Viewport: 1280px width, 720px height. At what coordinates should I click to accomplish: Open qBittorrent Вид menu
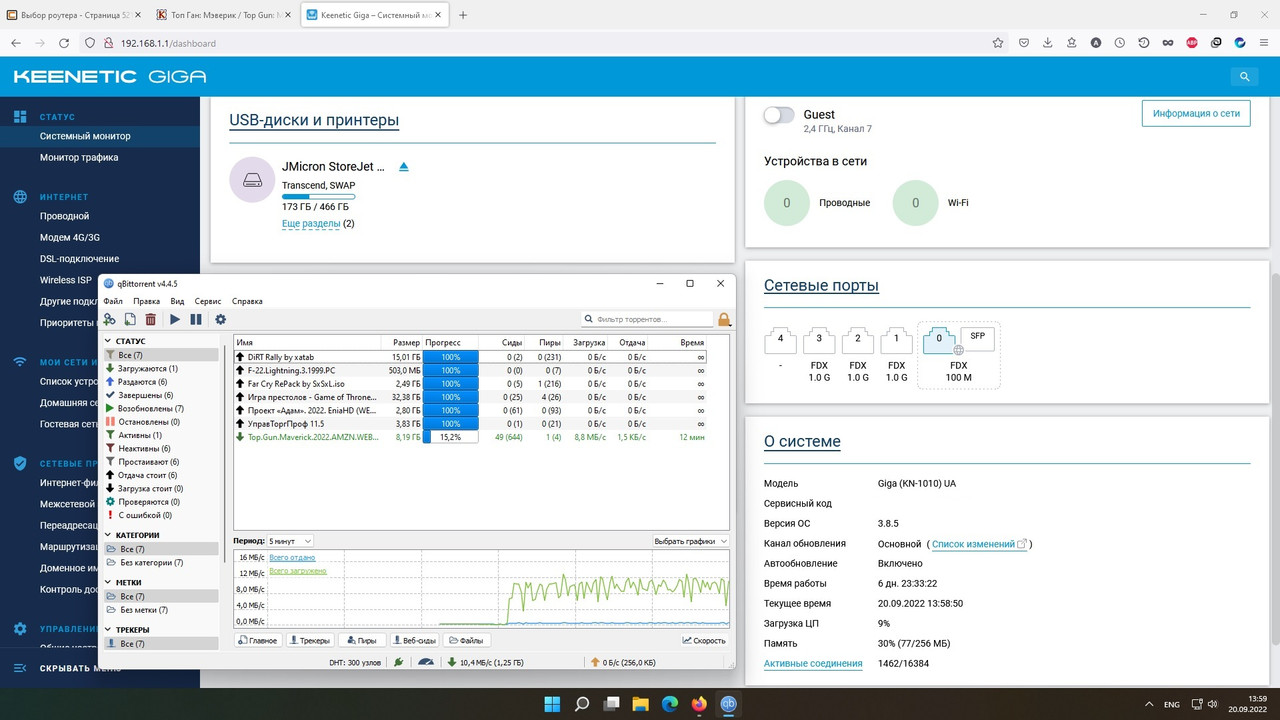click(177, 301)
